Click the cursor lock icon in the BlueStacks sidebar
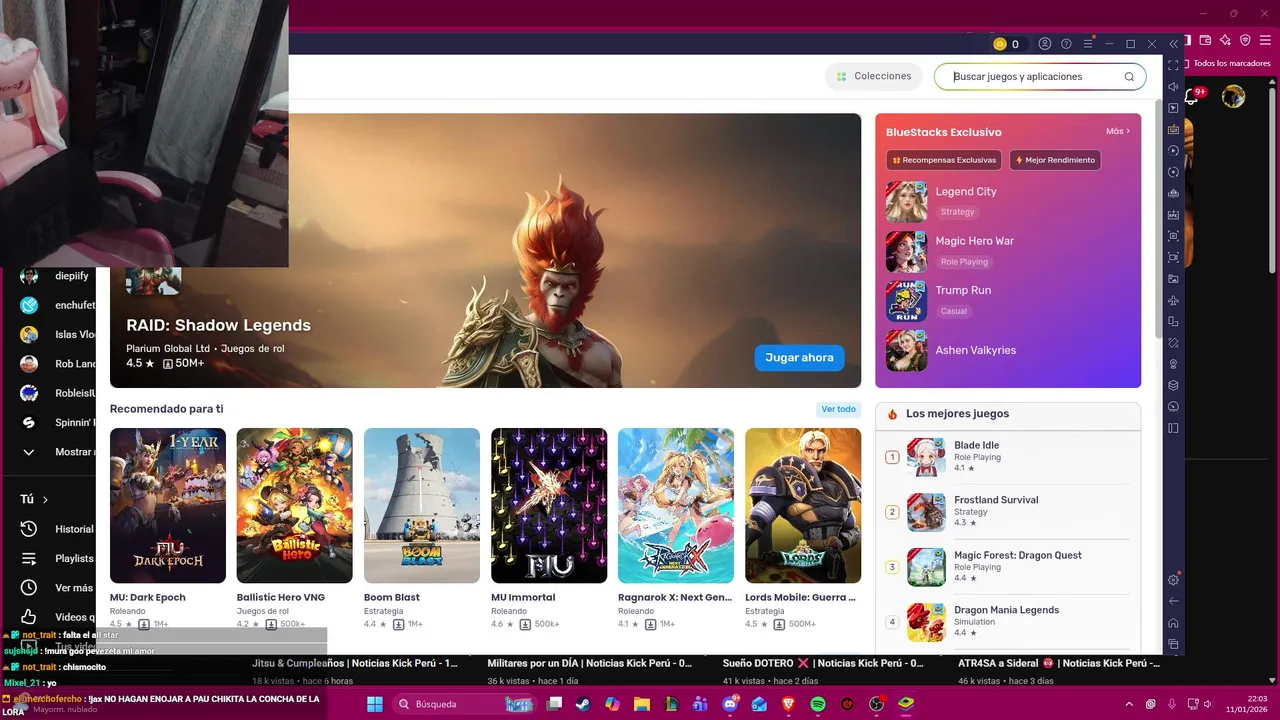The width and height of the screenshot is (1280, 720). [1174, 108]
